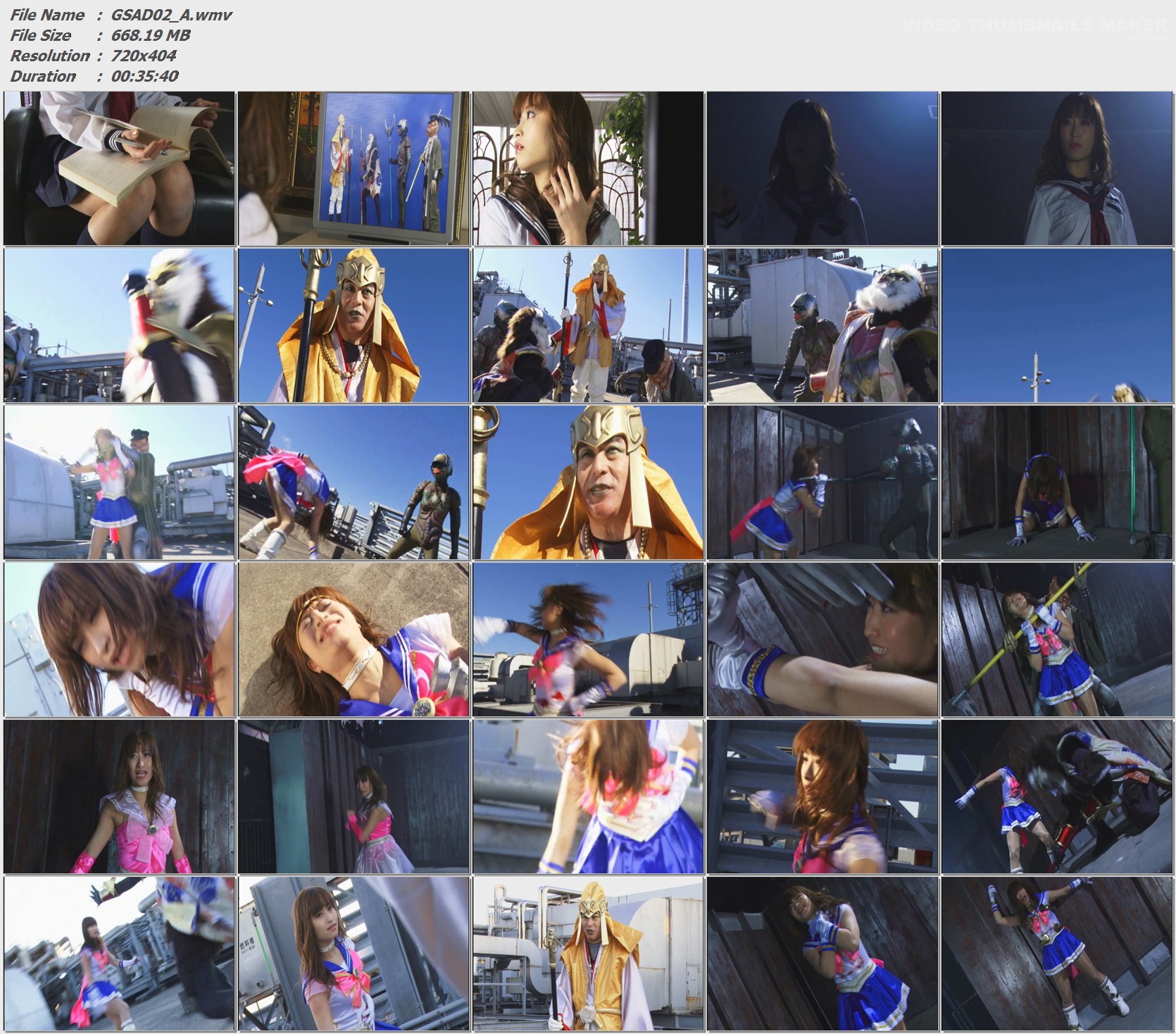Select heroine clutching chest against wooden wall thumbnail
The height and width of the screenshot is (1034, 1176).
822,954
